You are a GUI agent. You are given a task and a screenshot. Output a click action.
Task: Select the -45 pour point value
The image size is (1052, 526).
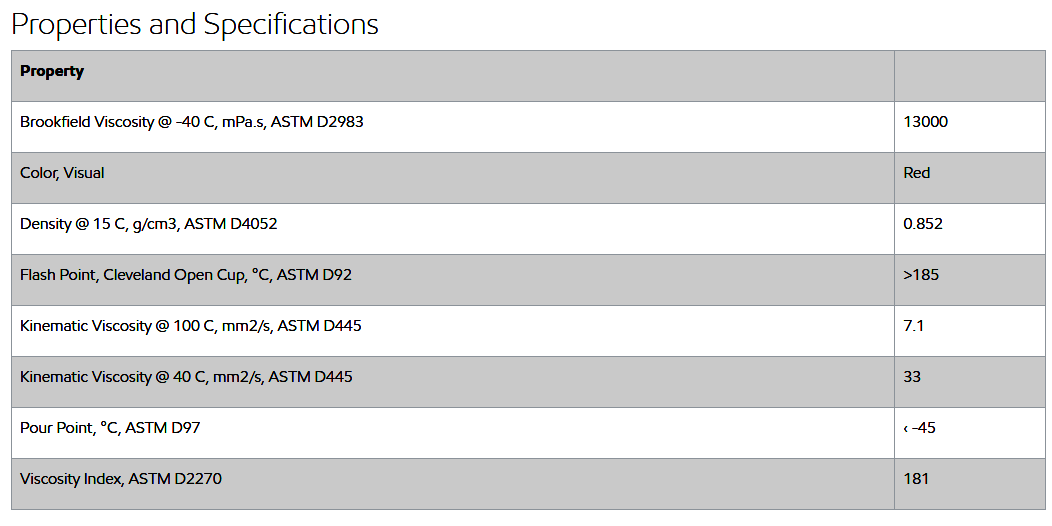[919, 428]
